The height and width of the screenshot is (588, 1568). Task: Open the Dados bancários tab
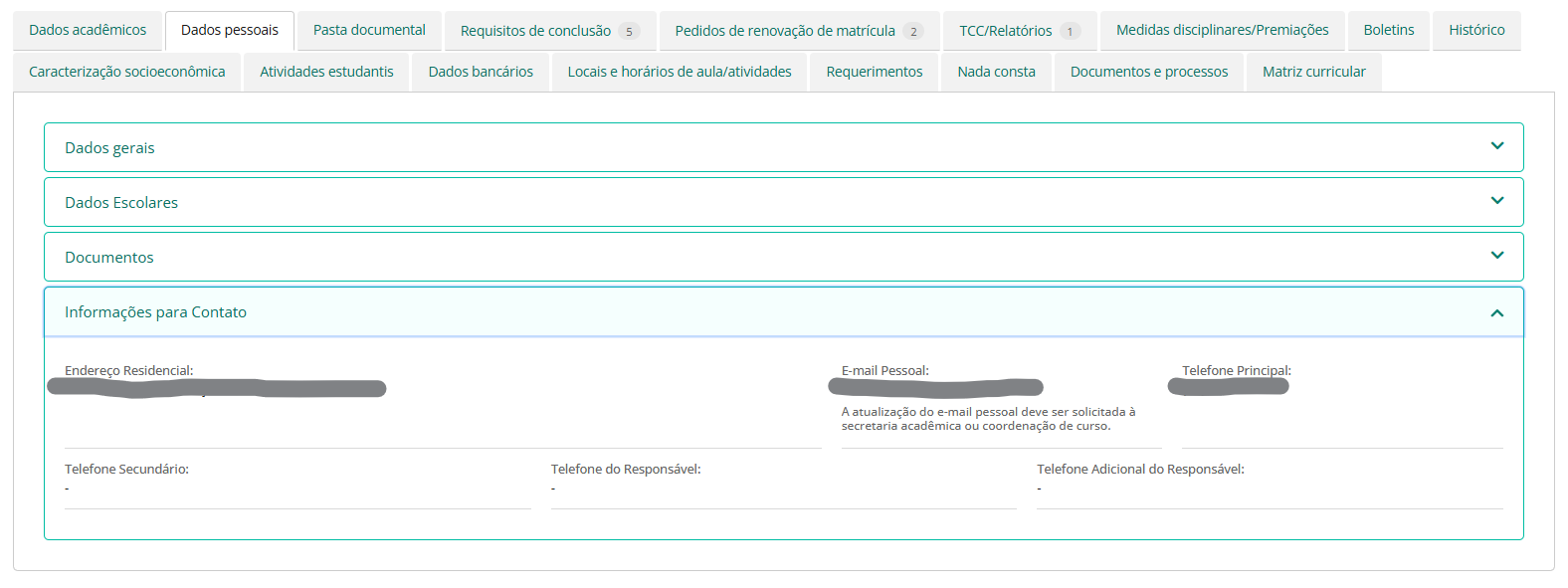[481, 72]
